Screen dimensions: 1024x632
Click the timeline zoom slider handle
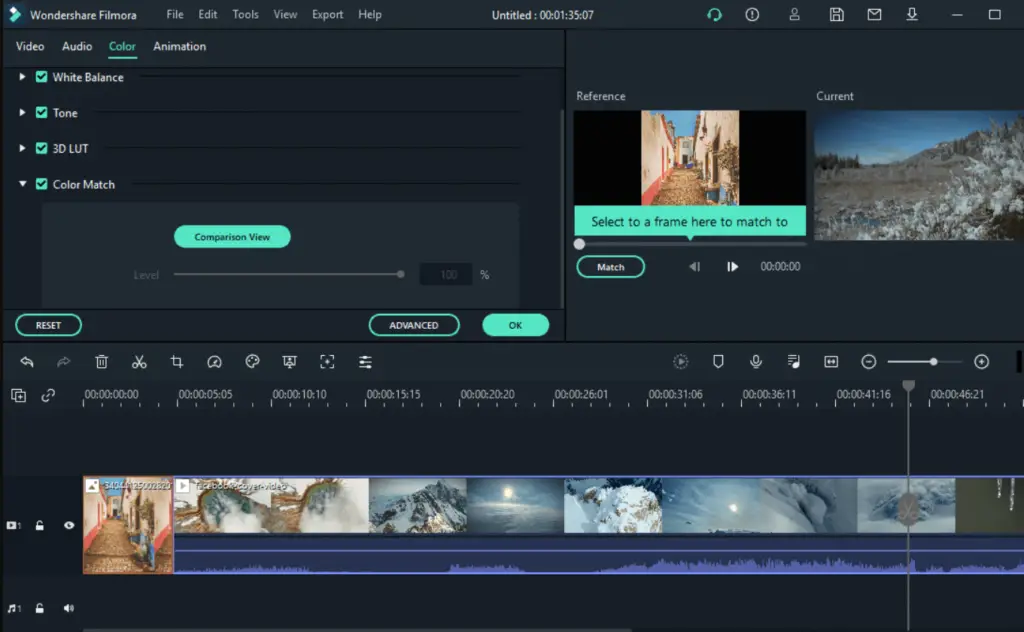tap(933, 362)
